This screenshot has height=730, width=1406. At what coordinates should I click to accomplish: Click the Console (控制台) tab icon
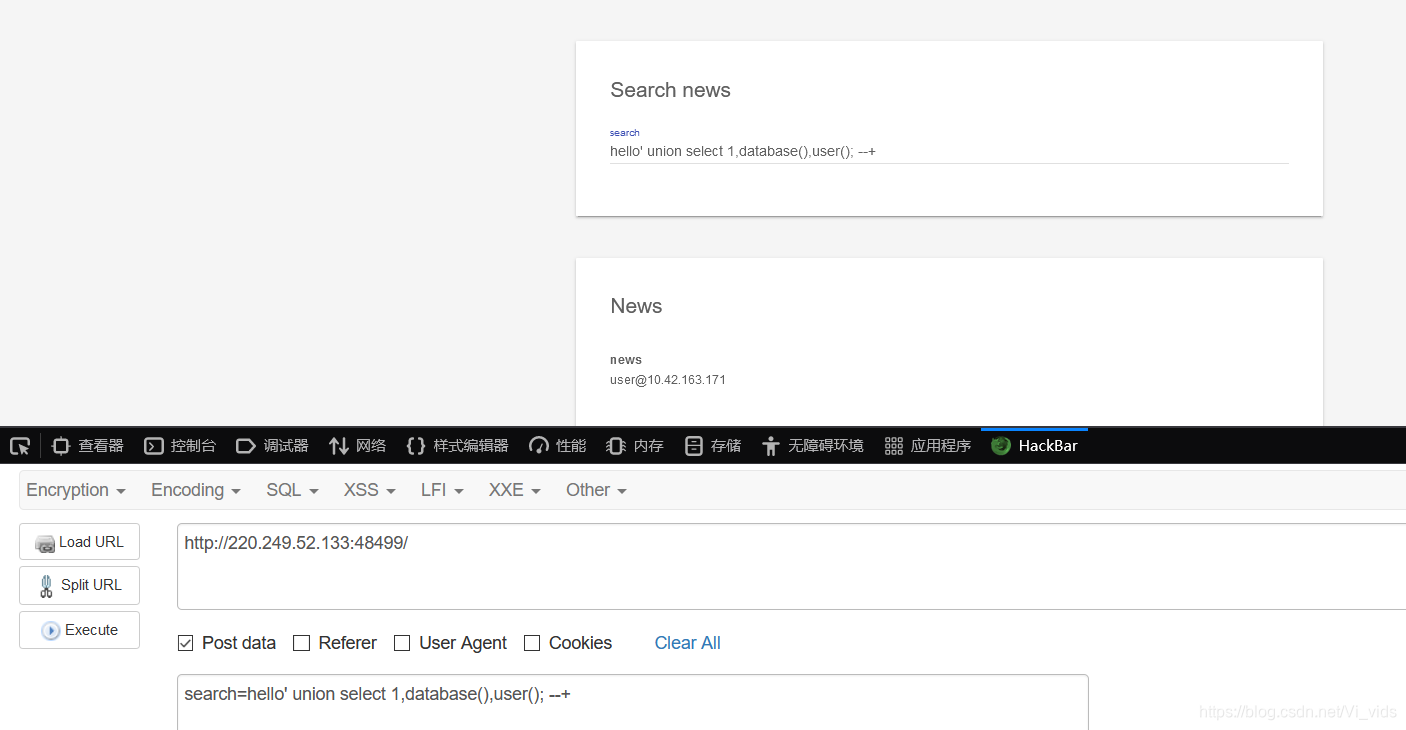point(154,446)
